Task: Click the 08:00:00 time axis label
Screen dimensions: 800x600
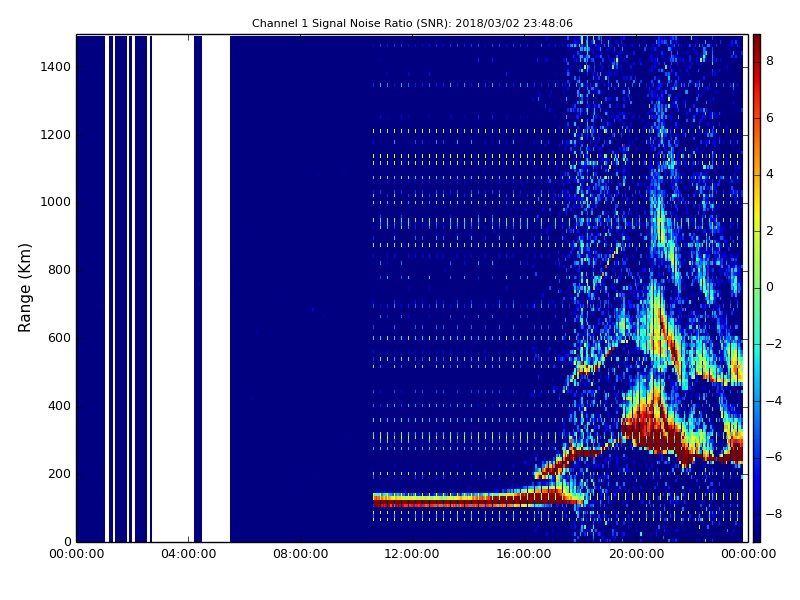Action: point(301,554)
